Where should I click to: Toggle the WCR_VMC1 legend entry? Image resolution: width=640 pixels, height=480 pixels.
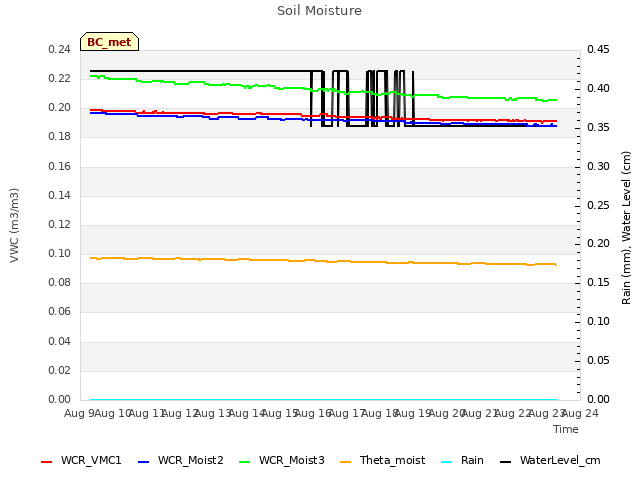(81, 460)
